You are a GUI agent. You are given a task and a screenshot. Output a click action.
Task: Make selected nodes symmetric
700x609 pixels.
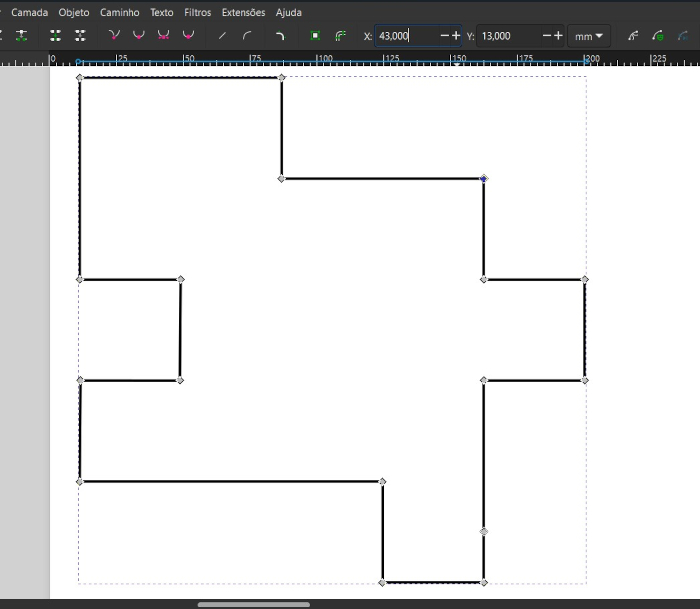point(163,36)
